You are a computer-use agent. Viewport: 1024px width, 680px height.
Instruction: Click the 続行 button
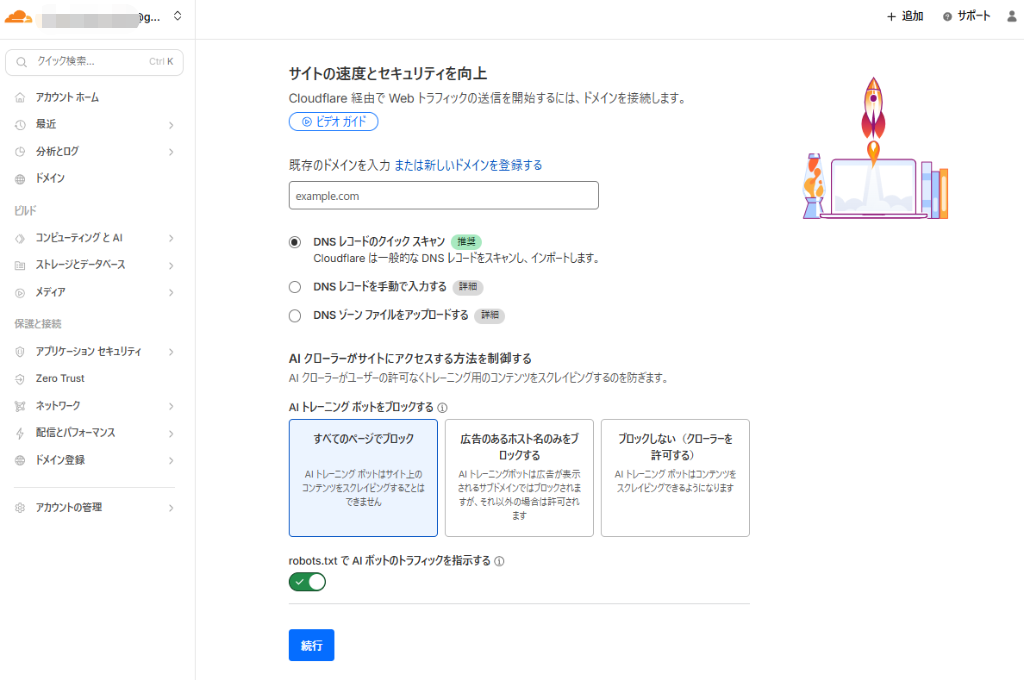(311, 645)
